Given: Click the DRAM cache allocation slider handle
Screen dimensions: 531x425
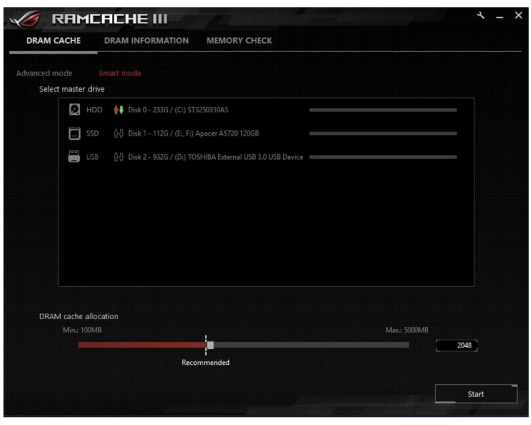Looking at the screenshot, I should click(210, 345).
